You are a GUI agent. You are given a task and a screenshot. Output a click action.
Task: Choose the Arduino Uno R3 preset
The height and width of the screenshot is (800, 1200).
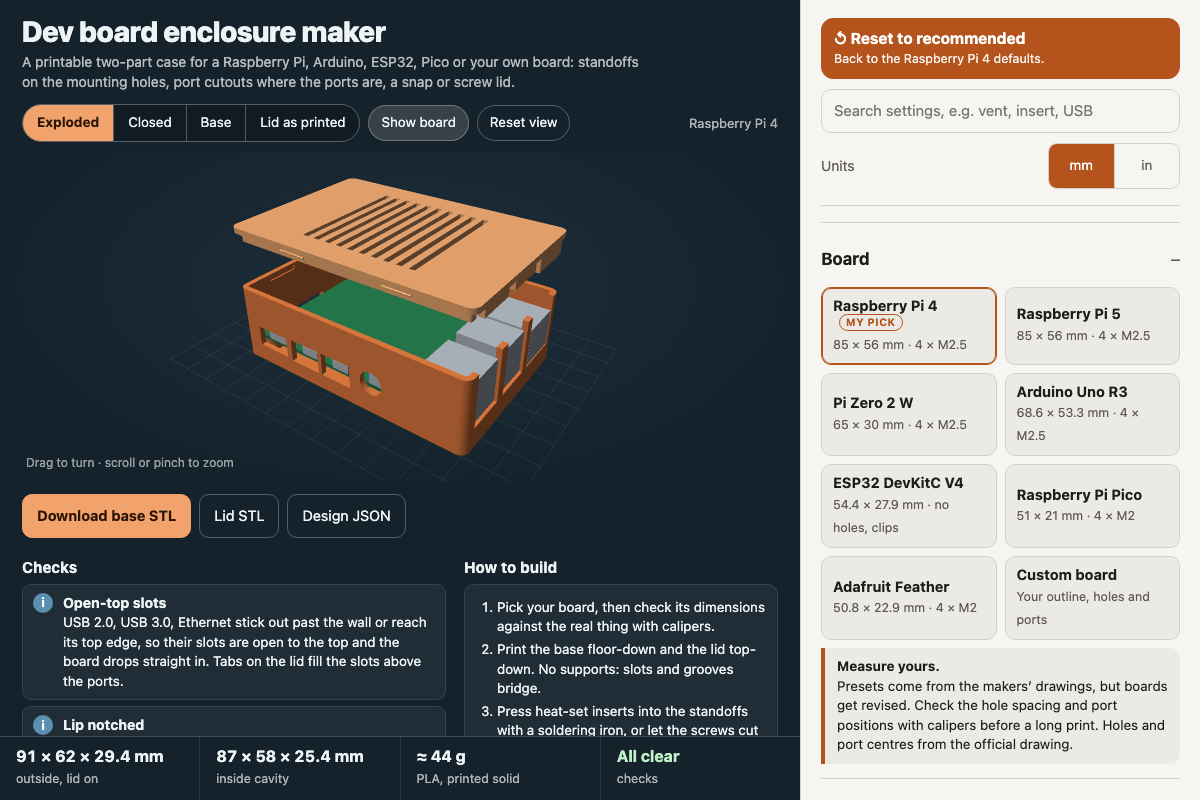pyautogui.click(x=1092, y=414)
